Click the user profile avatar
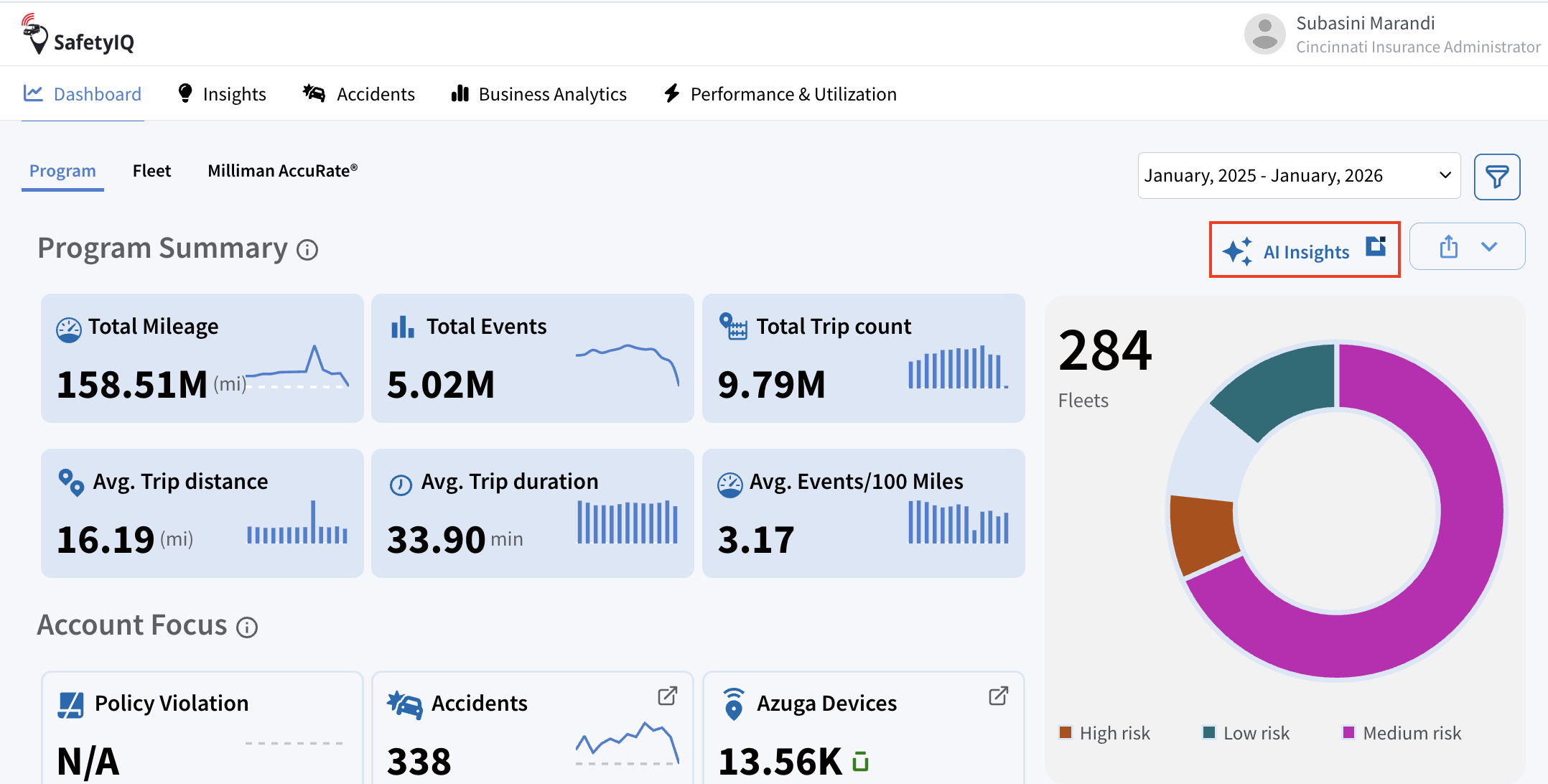 coord(1264,34)
